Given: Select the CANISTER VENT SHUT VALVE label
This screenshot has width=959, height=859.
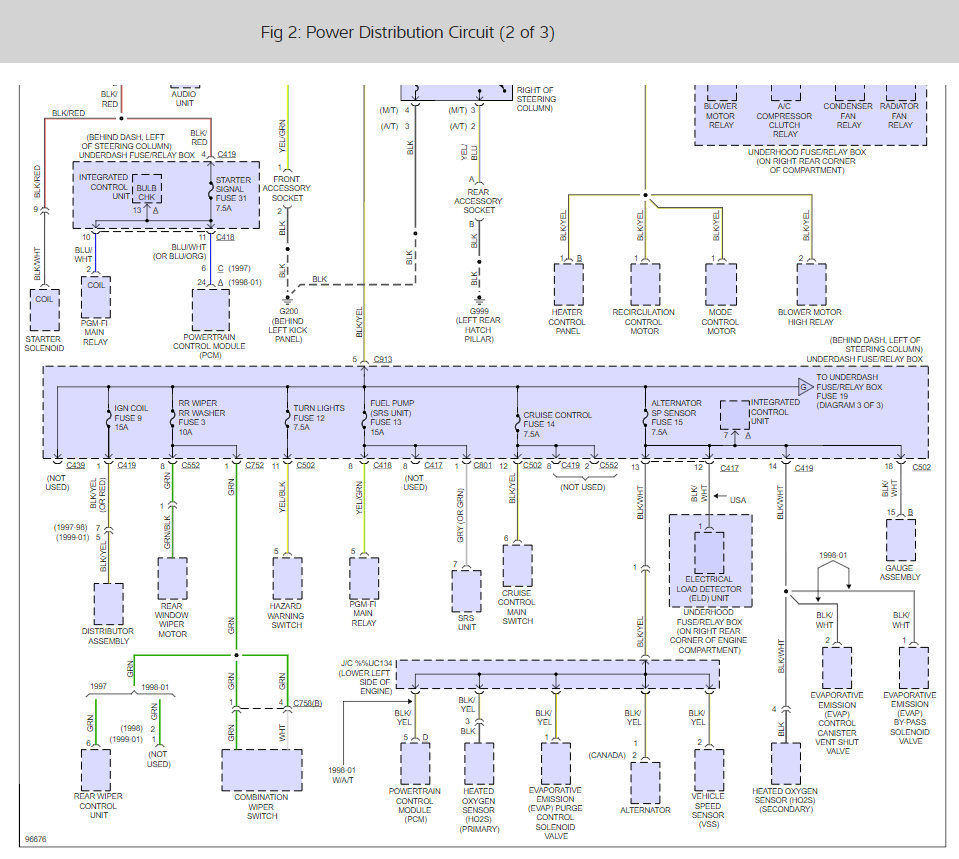Looking at the screenshot, I should [837, 723].
